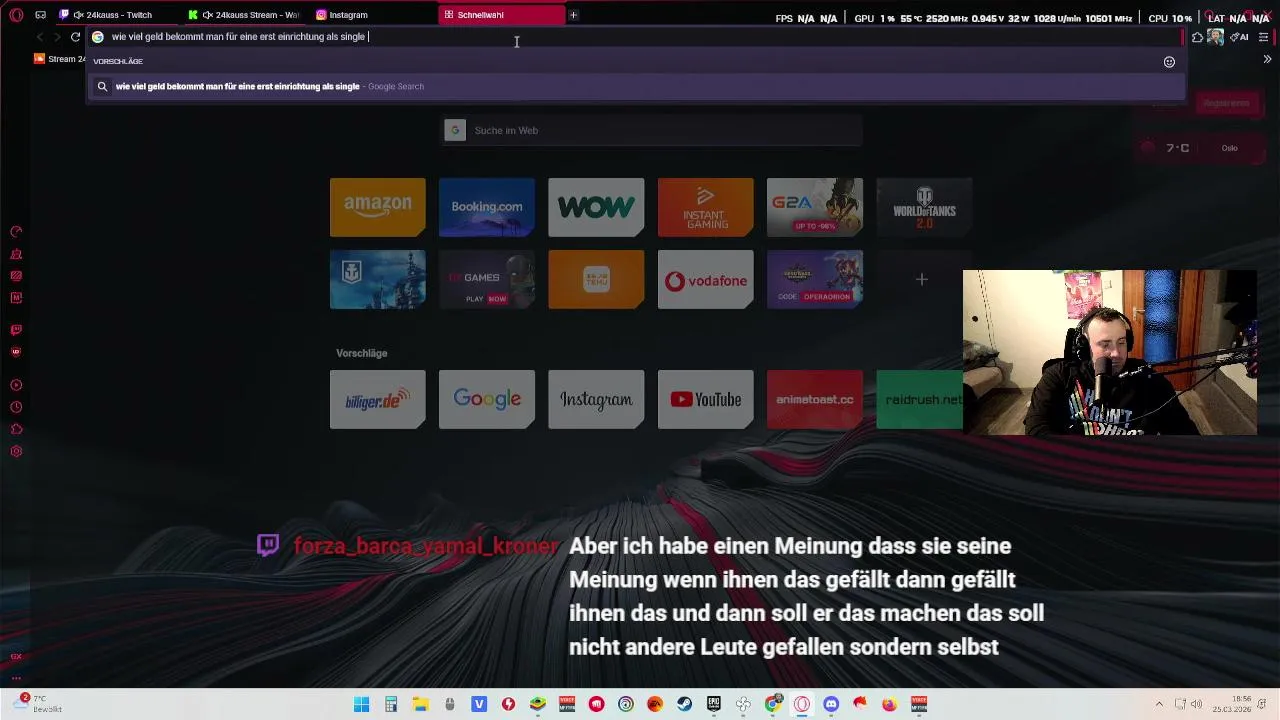Viewport: 1280px width, 720px height.
Task: Click the address bar search text
Action: tap(238, 37)
